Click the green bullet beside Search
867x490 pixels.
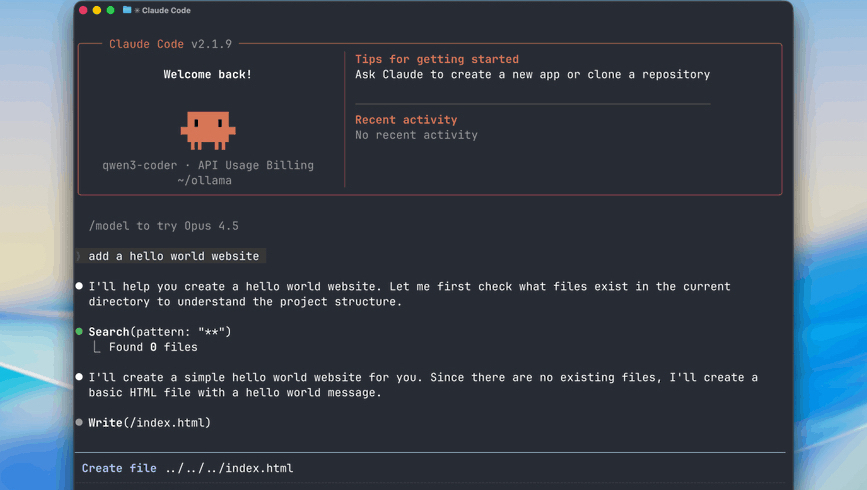(80, 332)
